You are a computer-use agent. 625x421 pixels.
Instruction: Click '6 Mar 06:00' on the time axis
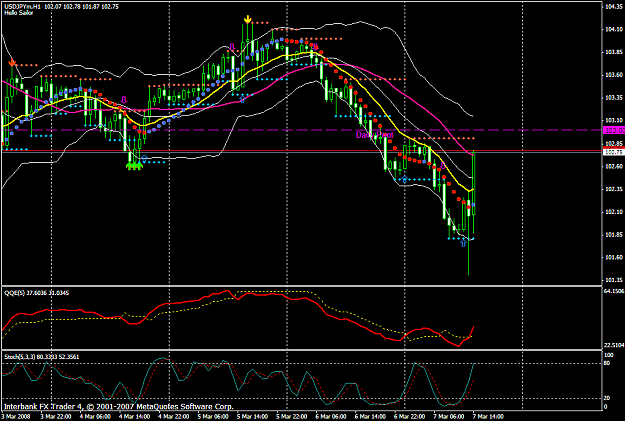(x=331, y=417)
